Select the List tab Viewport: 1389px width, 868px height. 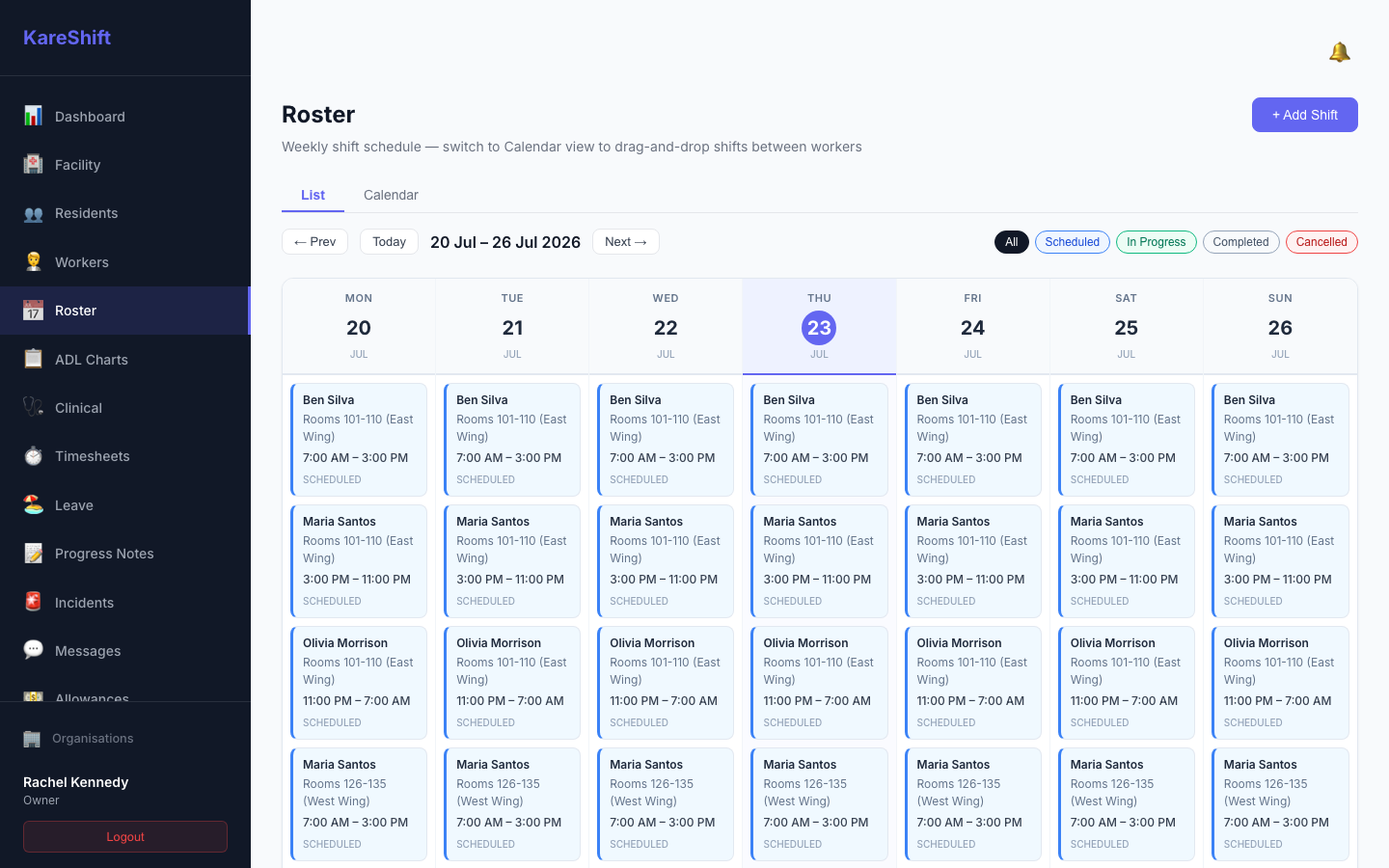click(x=313, y=195)
